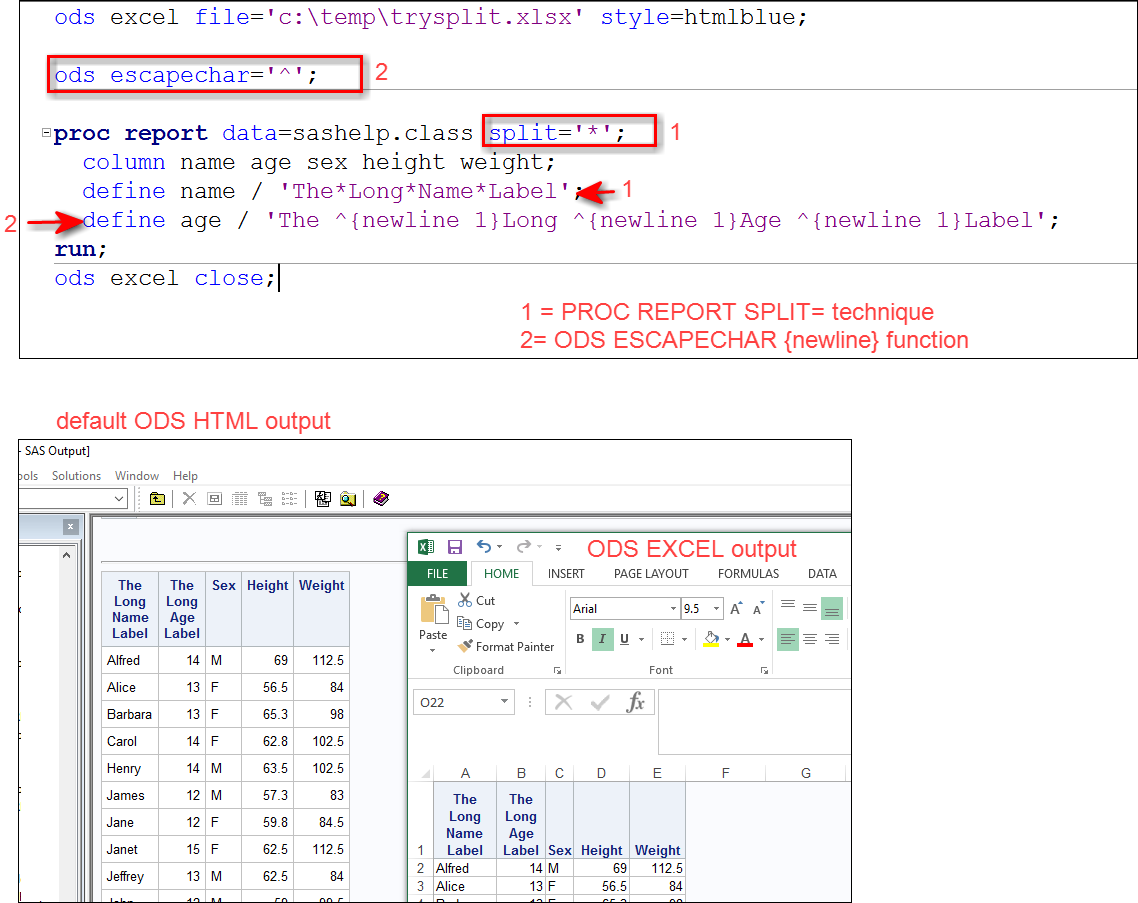Click the Paste button in Clipboard group
This screenshot has width=1138, height=903.
[x=433, y=620]
